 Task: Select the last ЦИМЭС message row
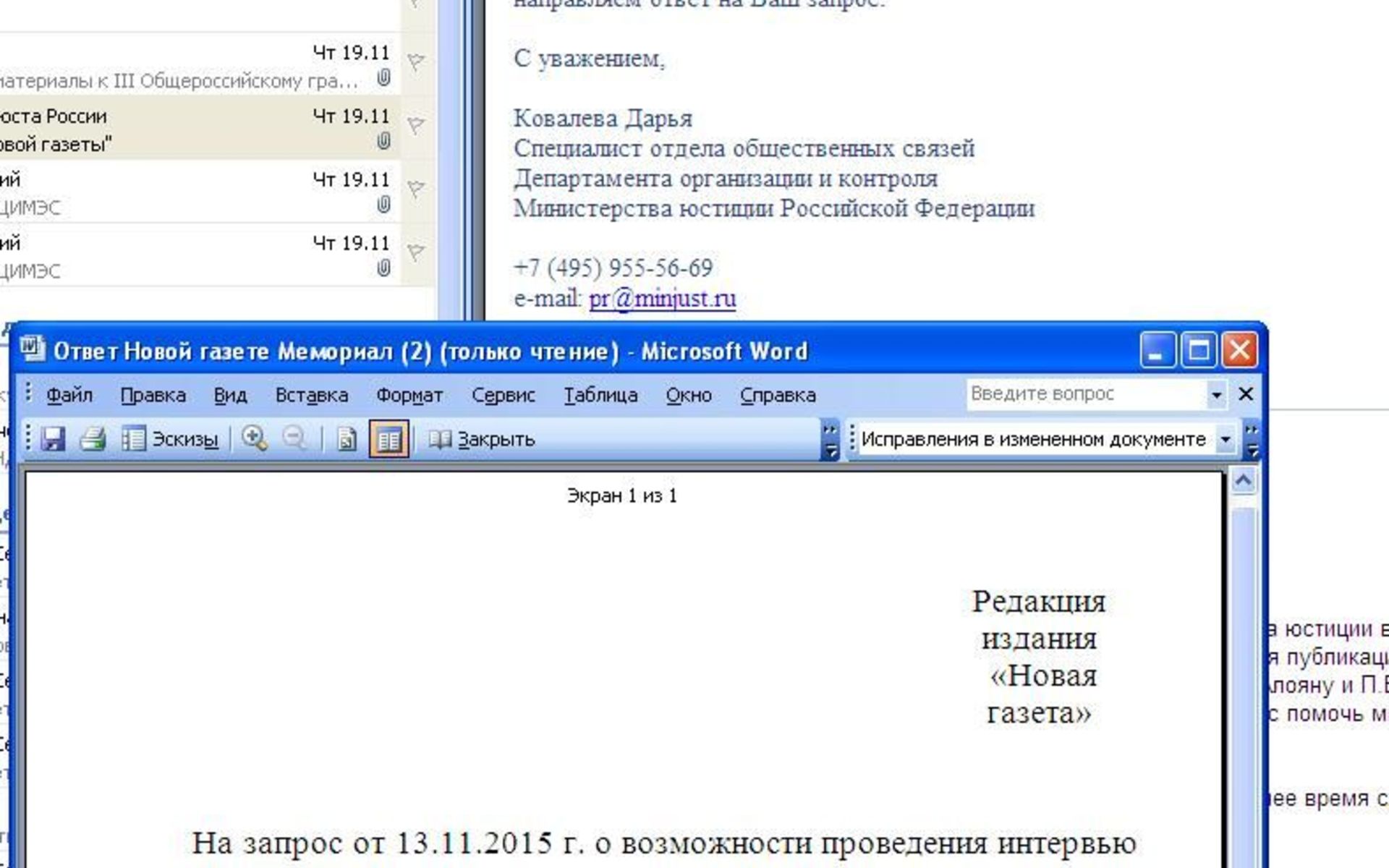click(199, 255)
